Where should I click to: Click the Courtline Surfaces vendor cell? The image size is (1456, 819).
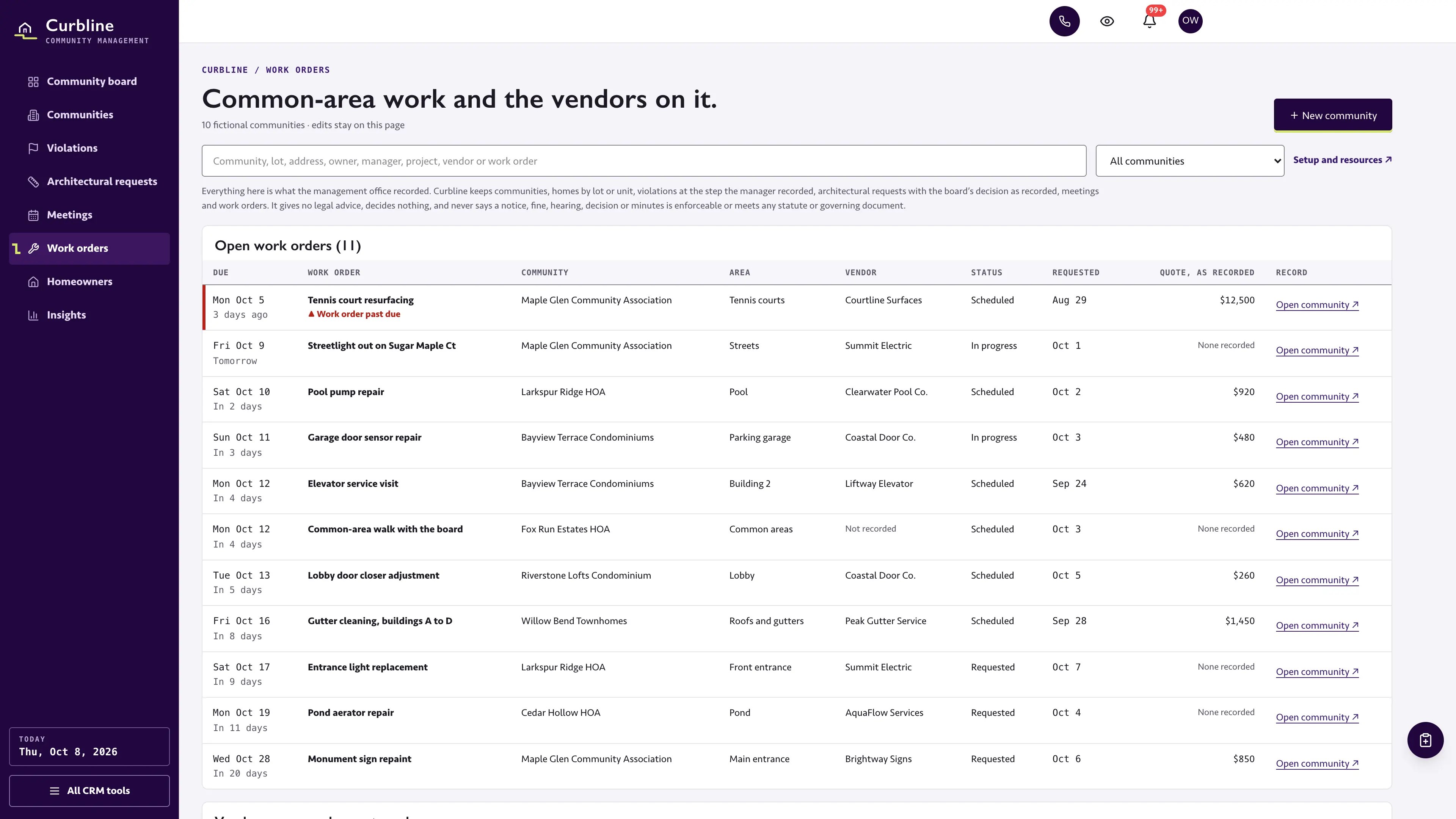(883, 300)
